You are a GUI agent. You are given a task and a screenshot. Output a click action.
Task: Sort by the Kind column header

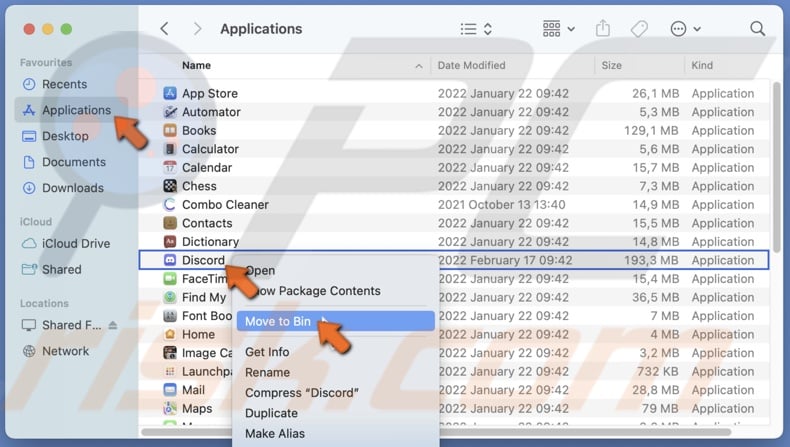click(x=702, y=66)
